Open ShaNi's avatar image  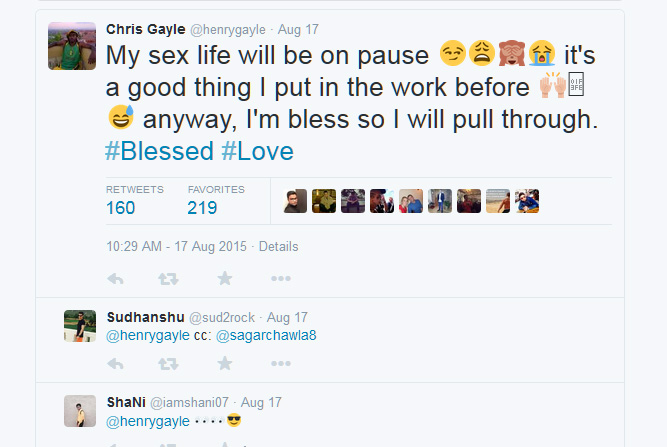click(80, 411)
